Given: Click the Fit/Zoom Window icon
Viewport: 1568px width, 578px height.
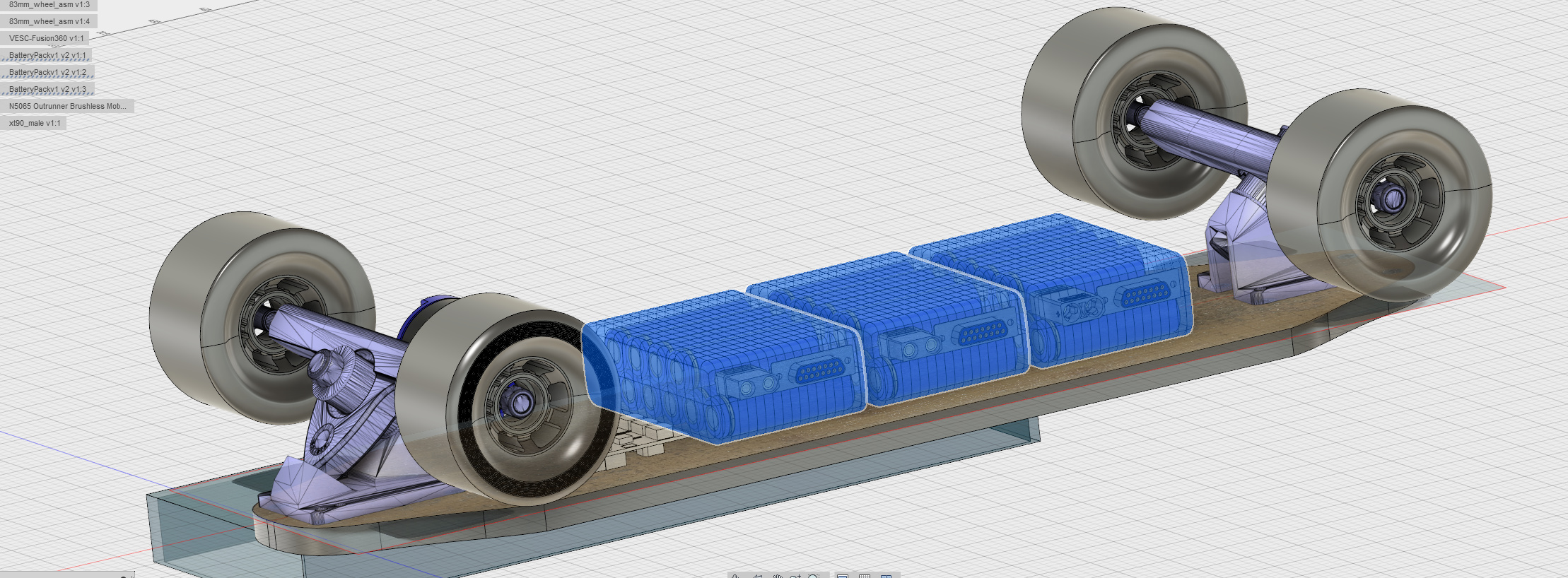Looking at the screenshot, I should point(815,577).
